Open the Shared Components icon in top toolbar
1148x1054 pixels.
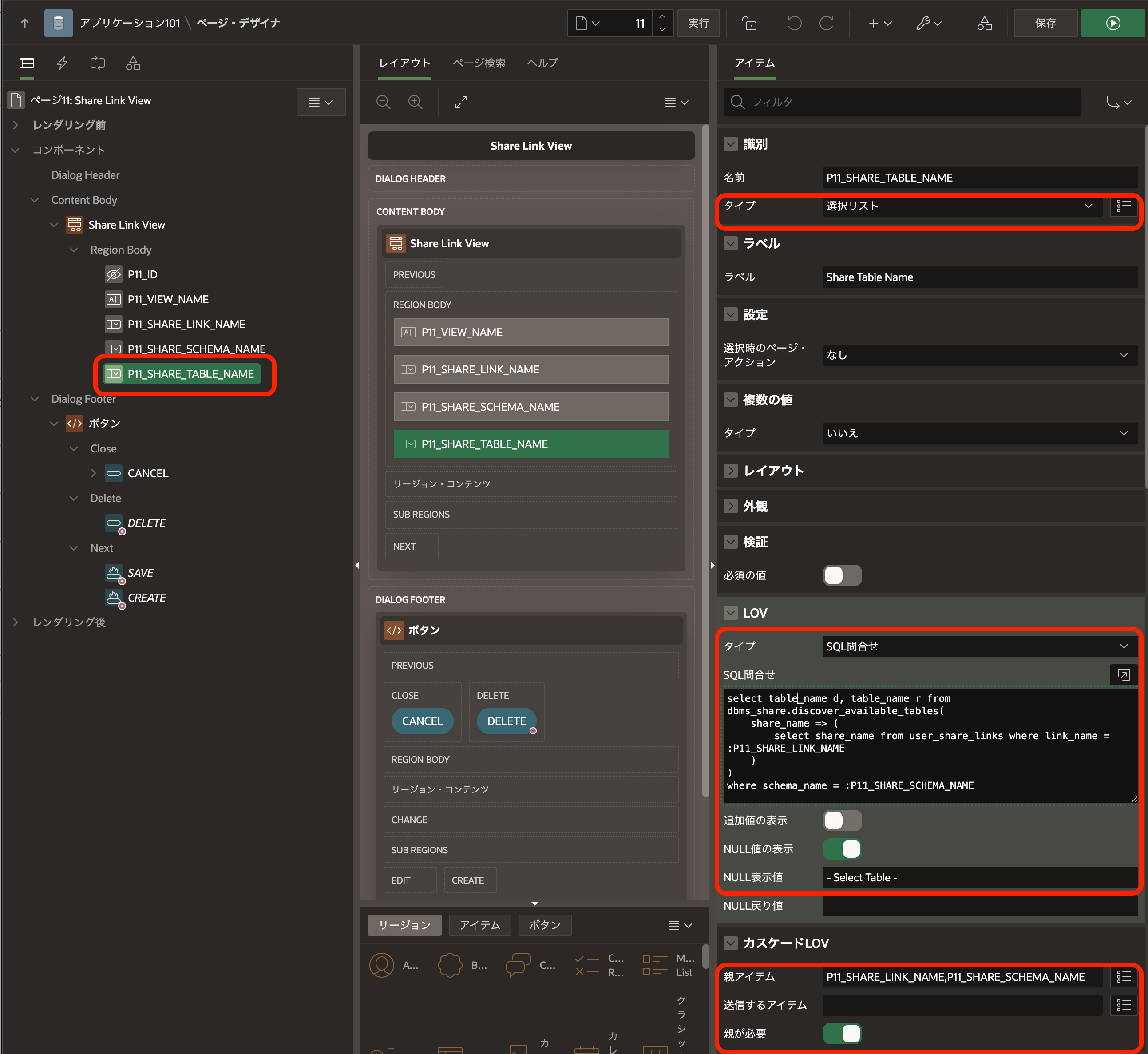click(x=984, y=23)
